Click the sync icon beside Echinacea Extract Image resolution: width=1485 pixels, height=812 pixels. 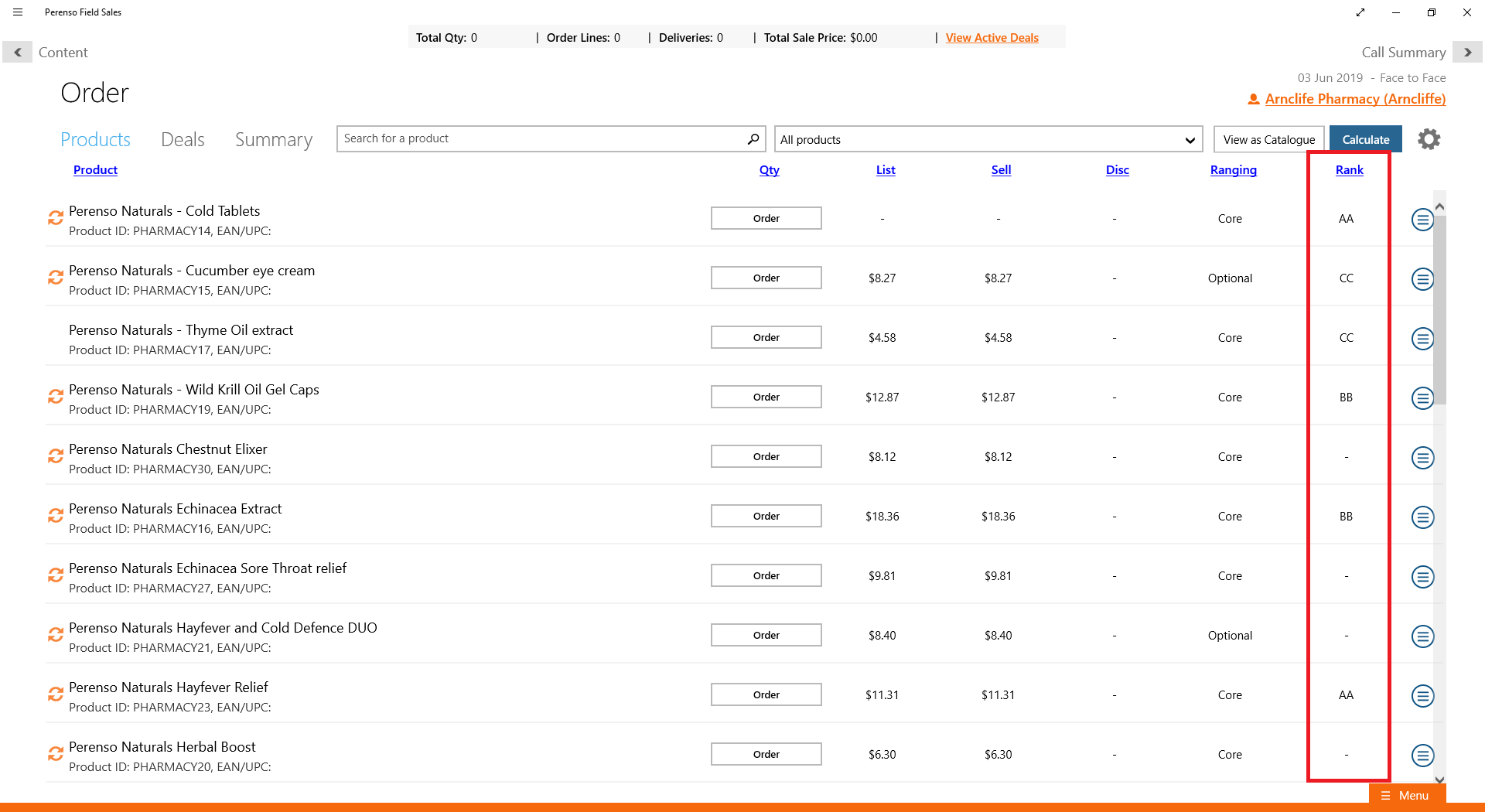coord(55,516)
